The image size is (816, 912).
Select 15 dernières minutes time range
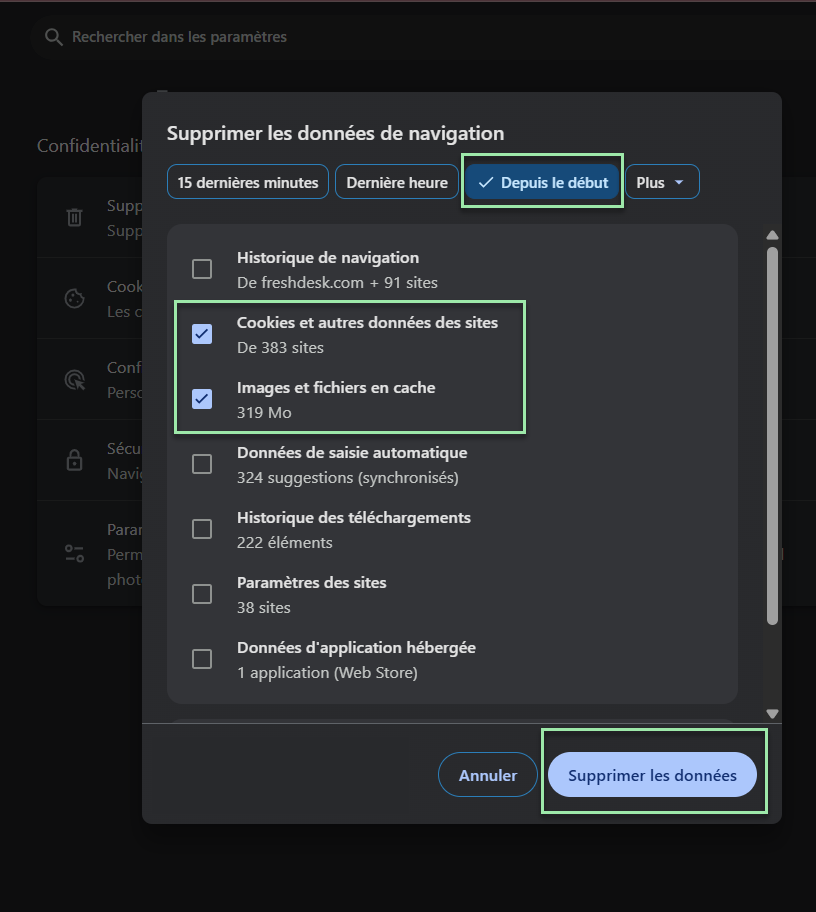click(248, 183)
